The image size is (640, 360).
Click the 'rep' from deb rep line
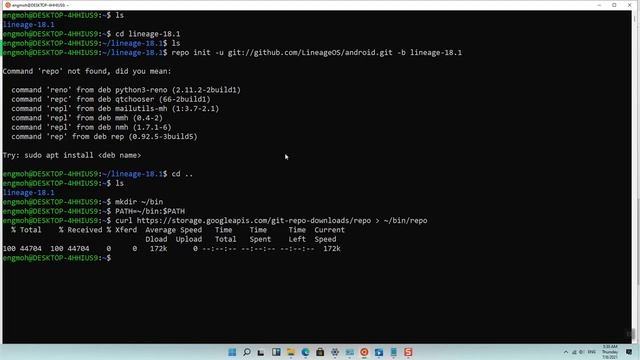point(104,137)
